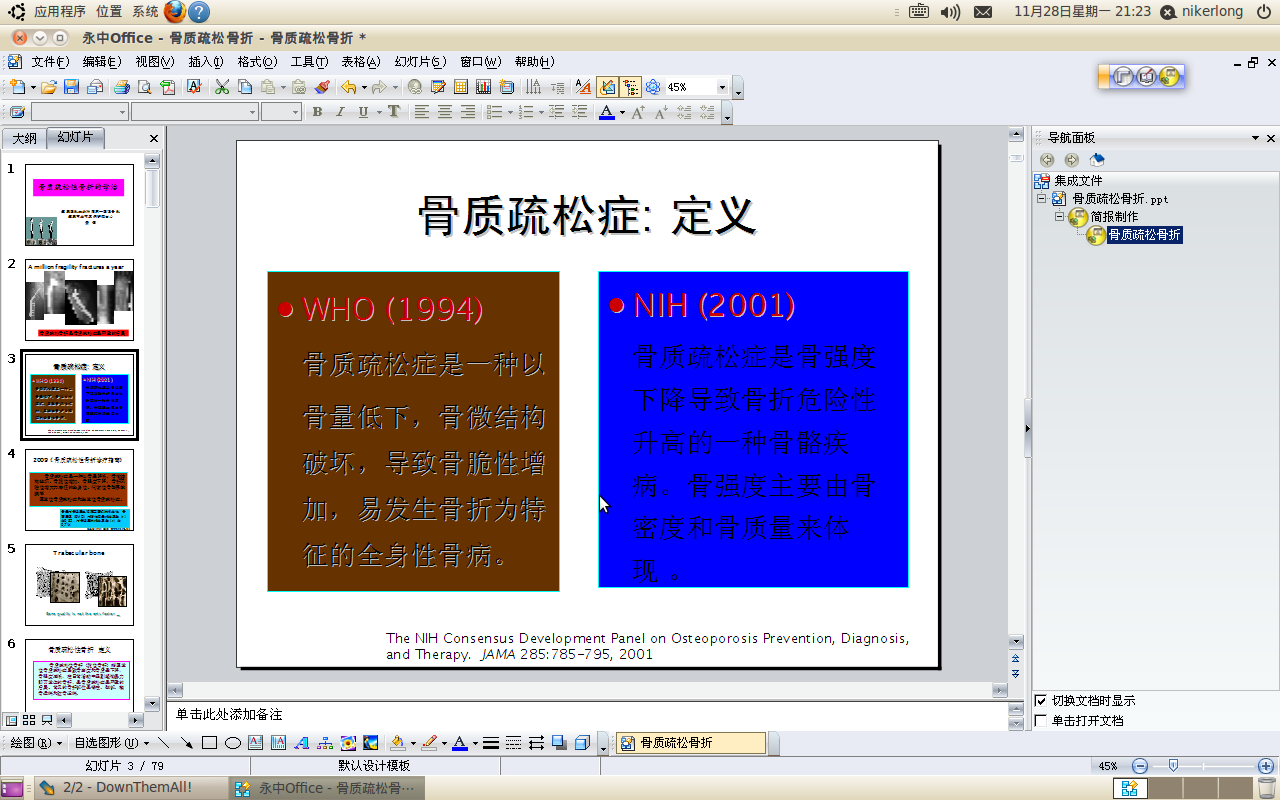
Task: Click the volume speaker icon in top panel
Action: click(950, 12)
